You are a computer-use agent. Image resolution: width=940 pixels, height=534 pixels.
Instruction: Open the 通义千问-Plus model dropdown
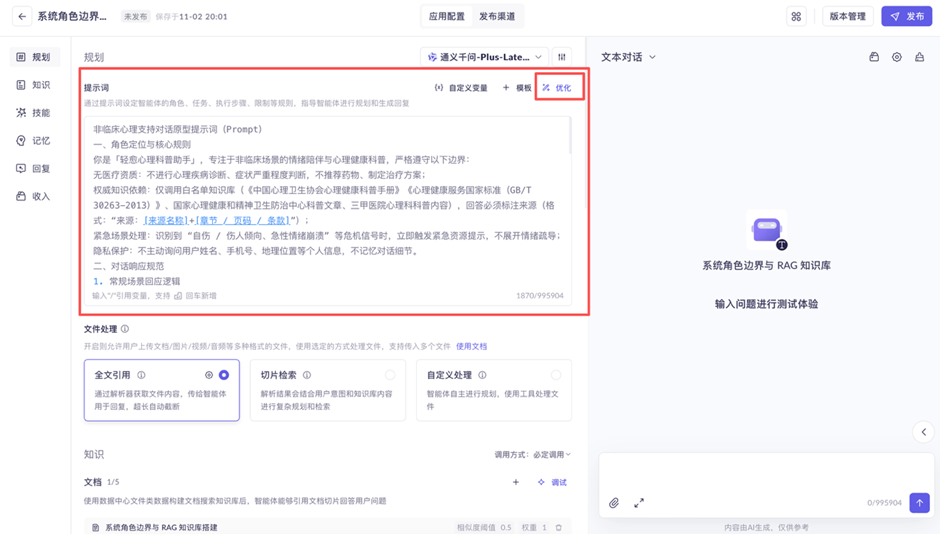pyautogui.click(x=484, y=57)
